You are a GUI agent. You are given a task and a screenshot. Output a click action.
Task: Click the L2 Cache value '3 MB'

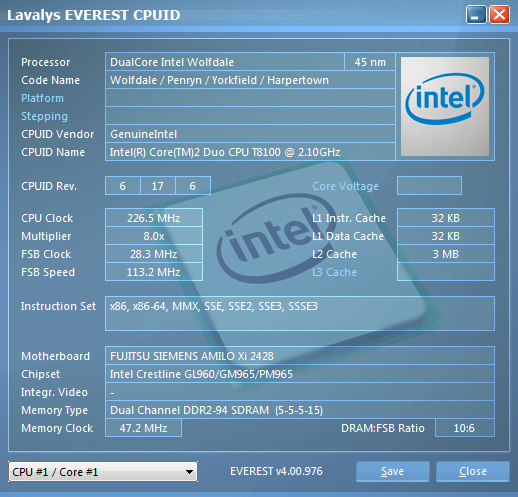coord(446,254)
